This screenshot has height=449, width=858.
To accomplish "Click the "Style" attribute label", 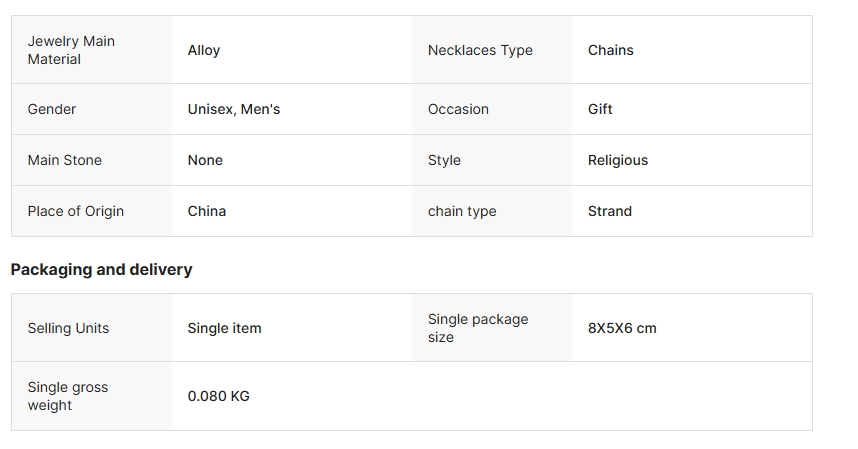I will [444, 160].
